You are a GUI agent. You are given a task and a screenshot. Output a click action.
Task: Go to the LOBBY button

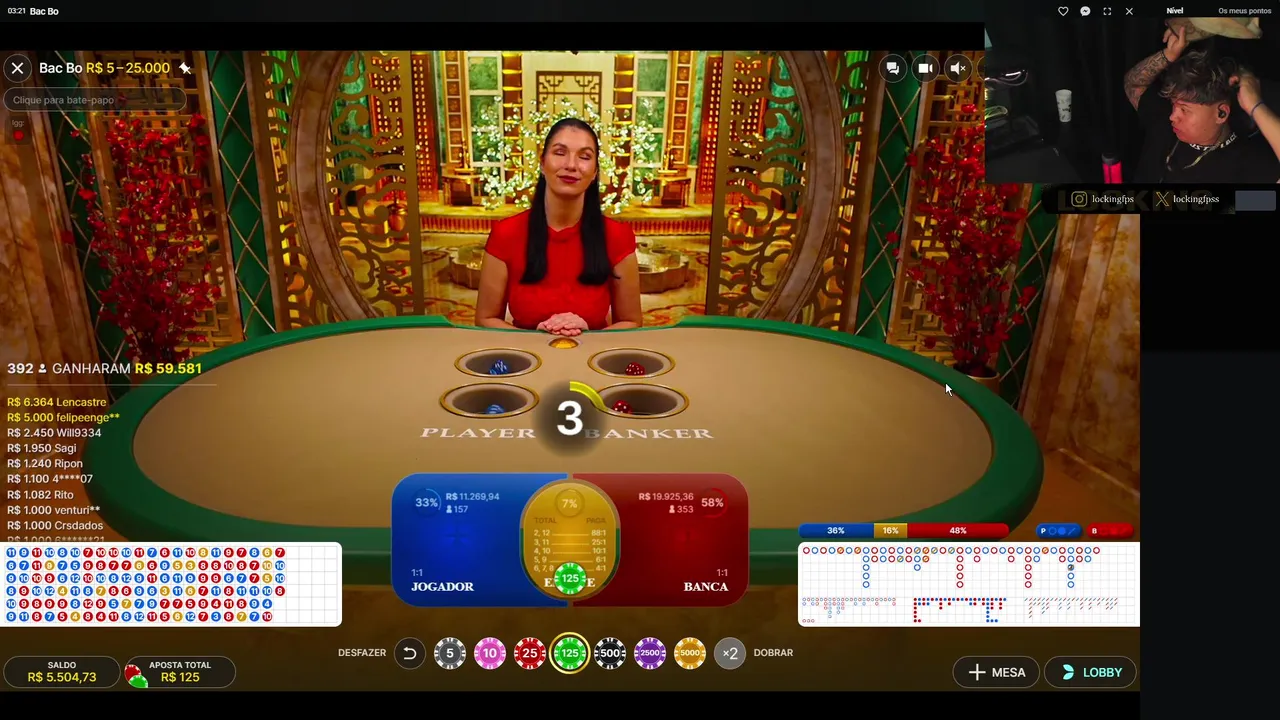click(1090, 673)
